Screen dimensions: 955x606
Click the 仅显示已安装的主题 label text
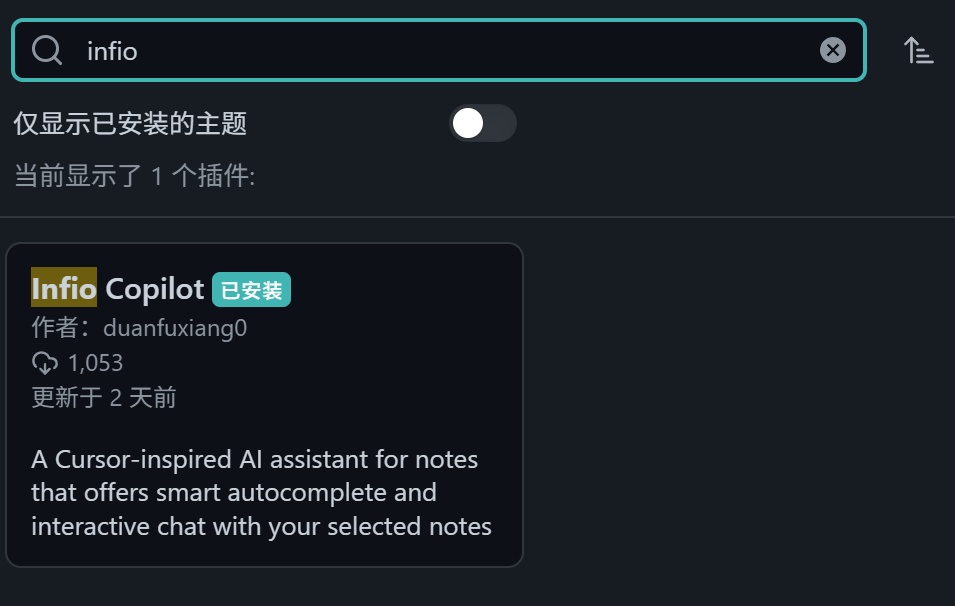coord(130,124)
